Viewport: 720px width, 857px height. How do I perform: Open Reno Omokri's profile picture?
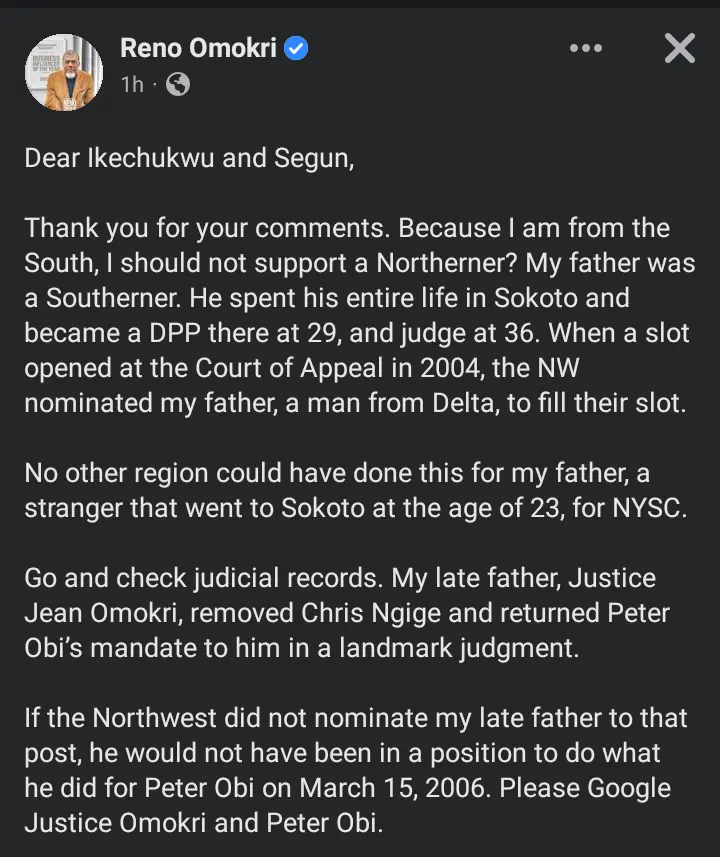click(63, 73)
